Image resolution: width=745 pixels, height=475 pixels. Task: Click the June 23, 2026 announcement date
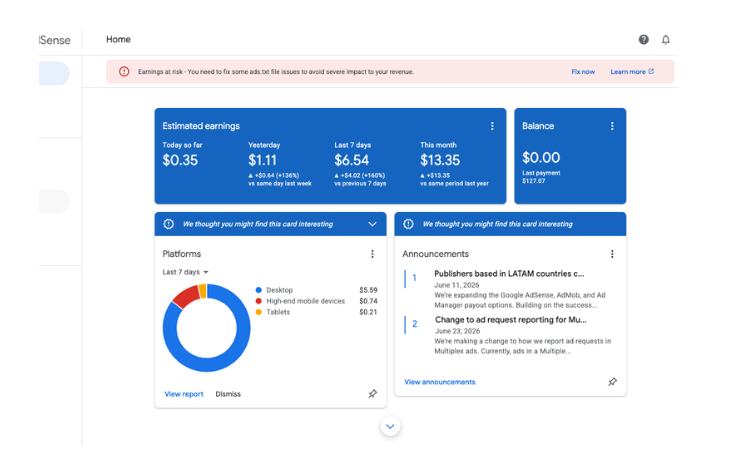click(x=458, y=331)
